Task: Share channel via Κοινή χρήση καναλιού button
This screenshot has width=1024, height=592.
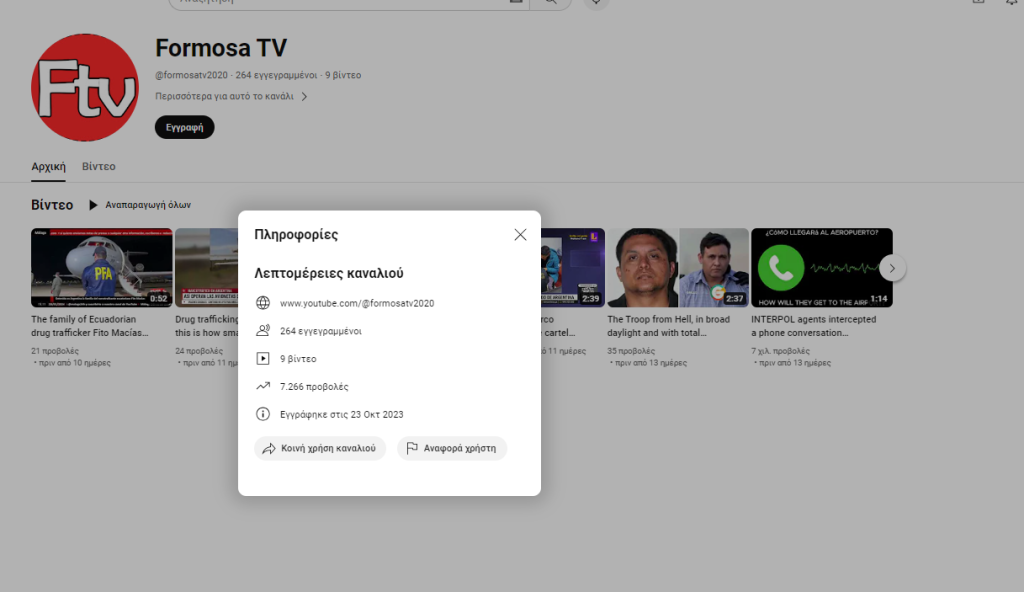Action: coord(320,448)
